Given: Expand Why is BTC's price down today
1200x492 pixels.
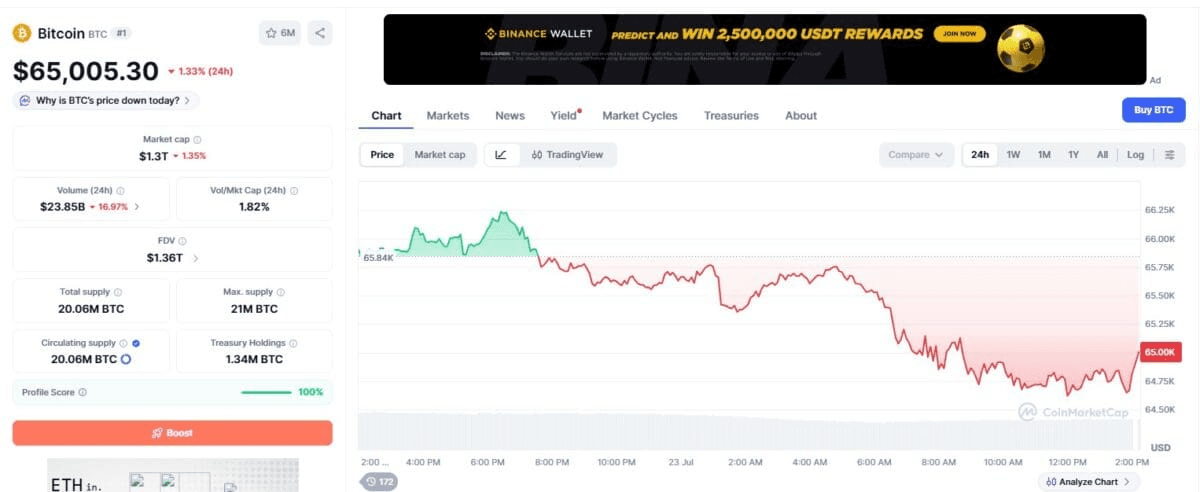Looking at the screenshot, I should point(106,100).
